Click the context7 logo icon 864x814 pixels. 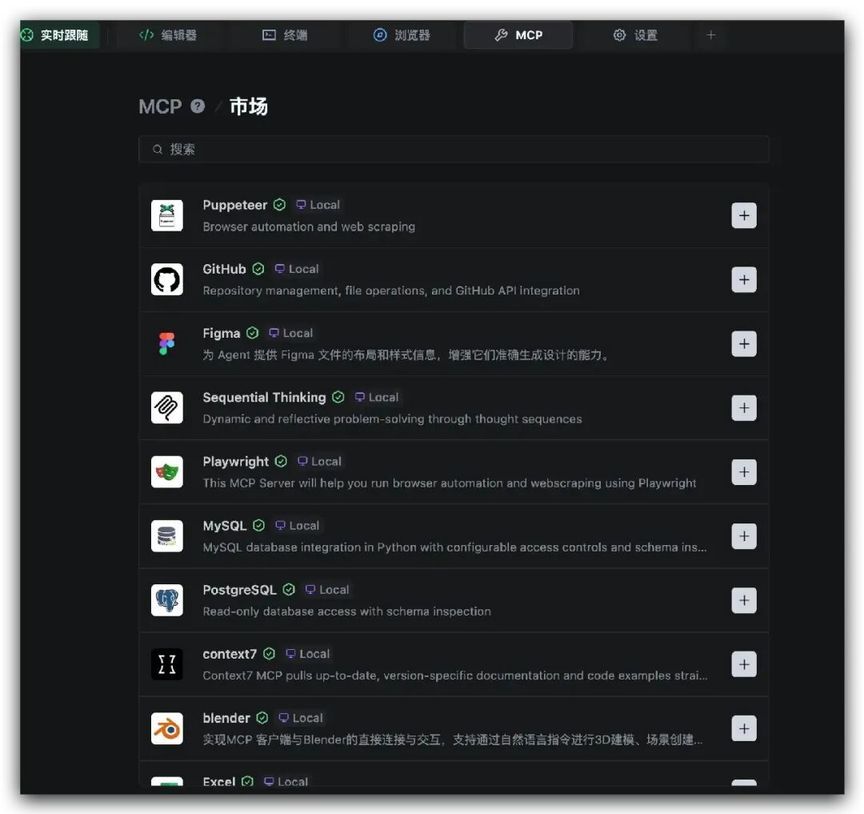(167, 664)
